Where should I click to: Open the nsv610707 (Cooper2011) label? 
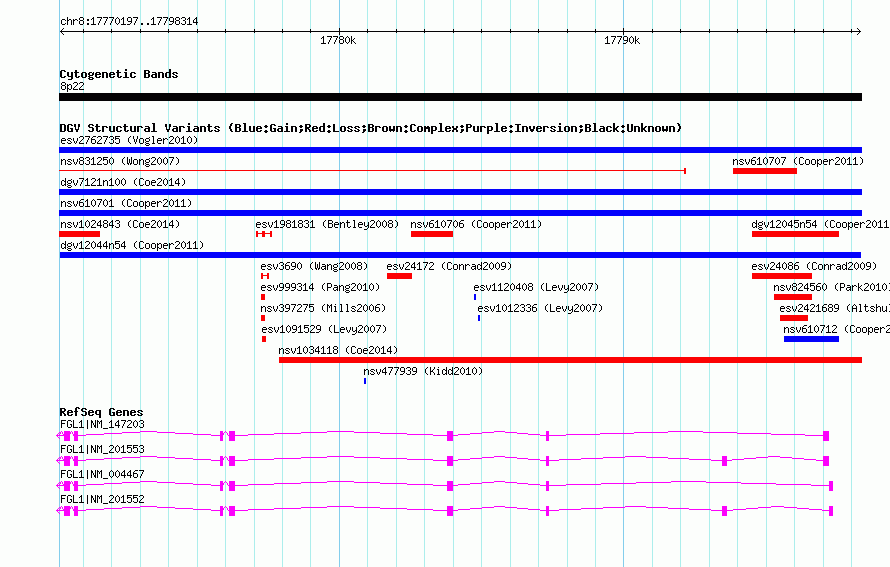798,161
